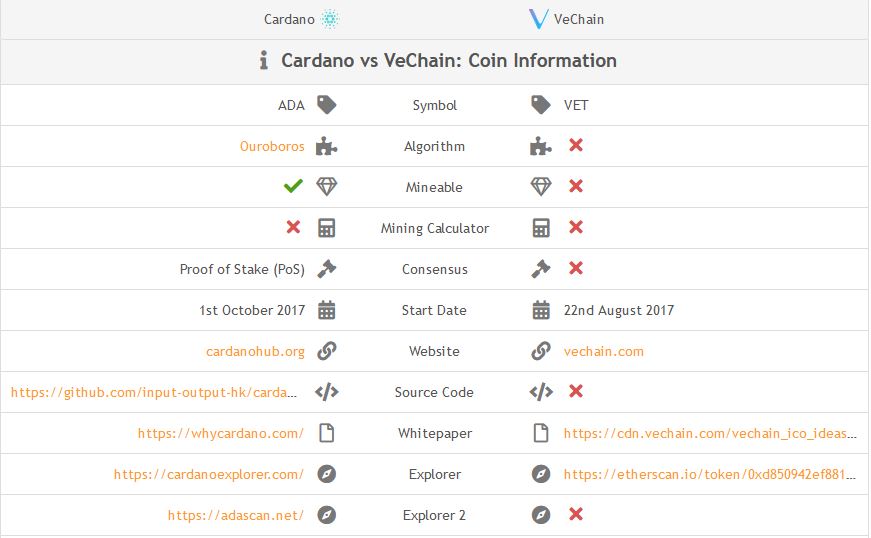Click the calculator icon in VeChain Mining Calculator row
Image resolution: width=871 pixels, height=538 pixels.
click(541, 228)
